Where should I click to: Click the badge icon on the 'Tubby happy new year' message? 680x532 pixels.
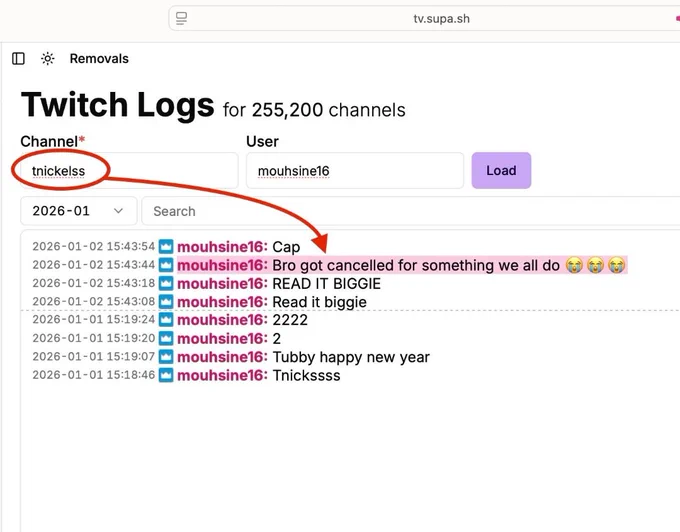166,357
